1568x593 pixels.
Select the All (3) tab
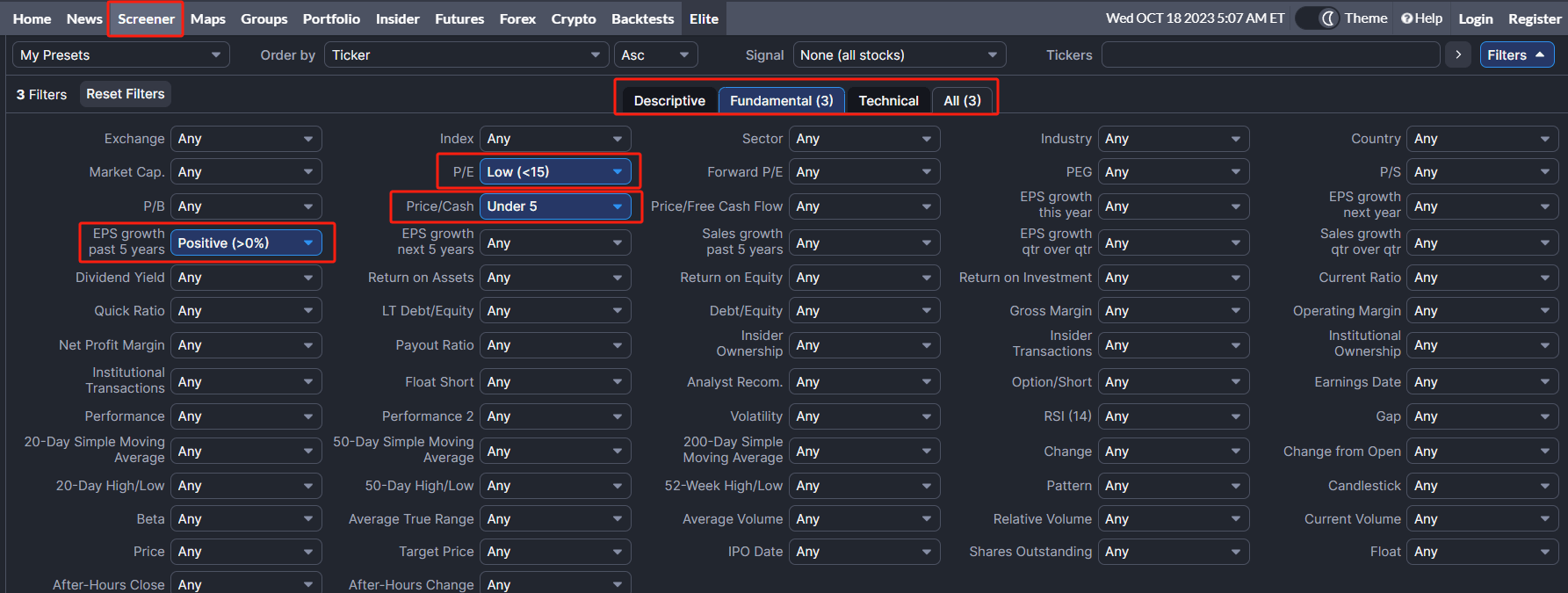pos(962,100)
